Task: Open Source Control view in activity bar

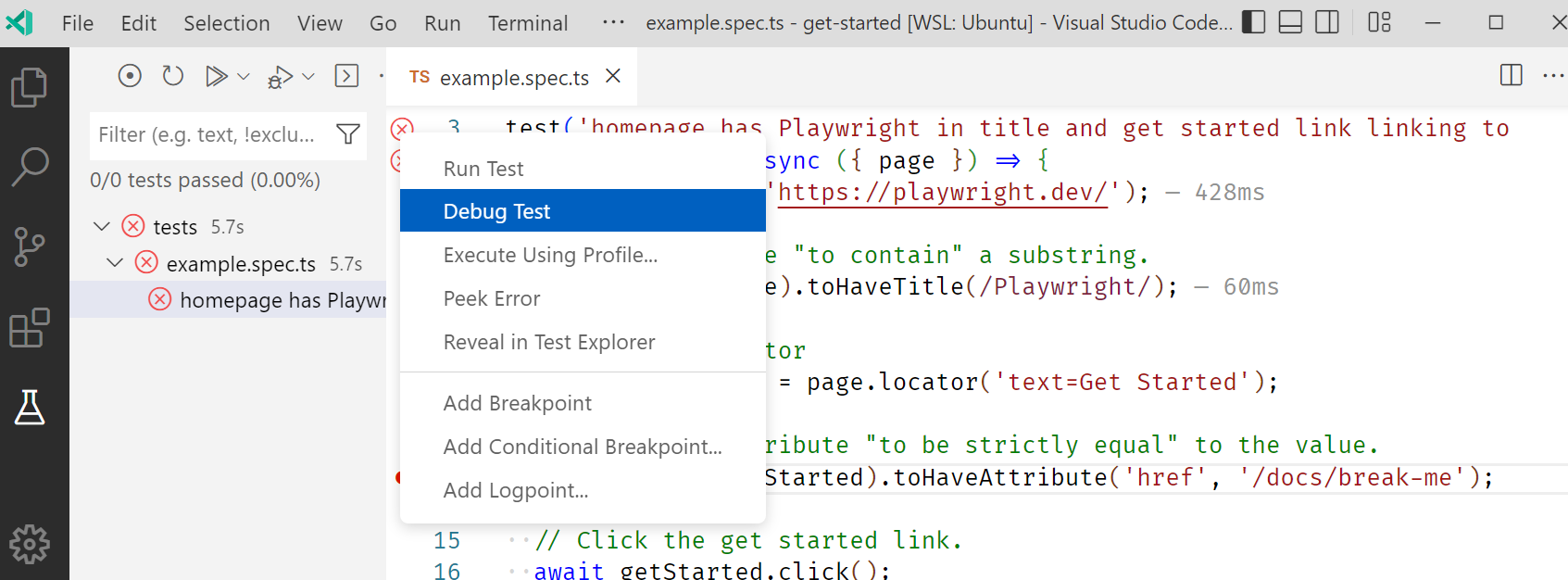Action: point(30,246)
